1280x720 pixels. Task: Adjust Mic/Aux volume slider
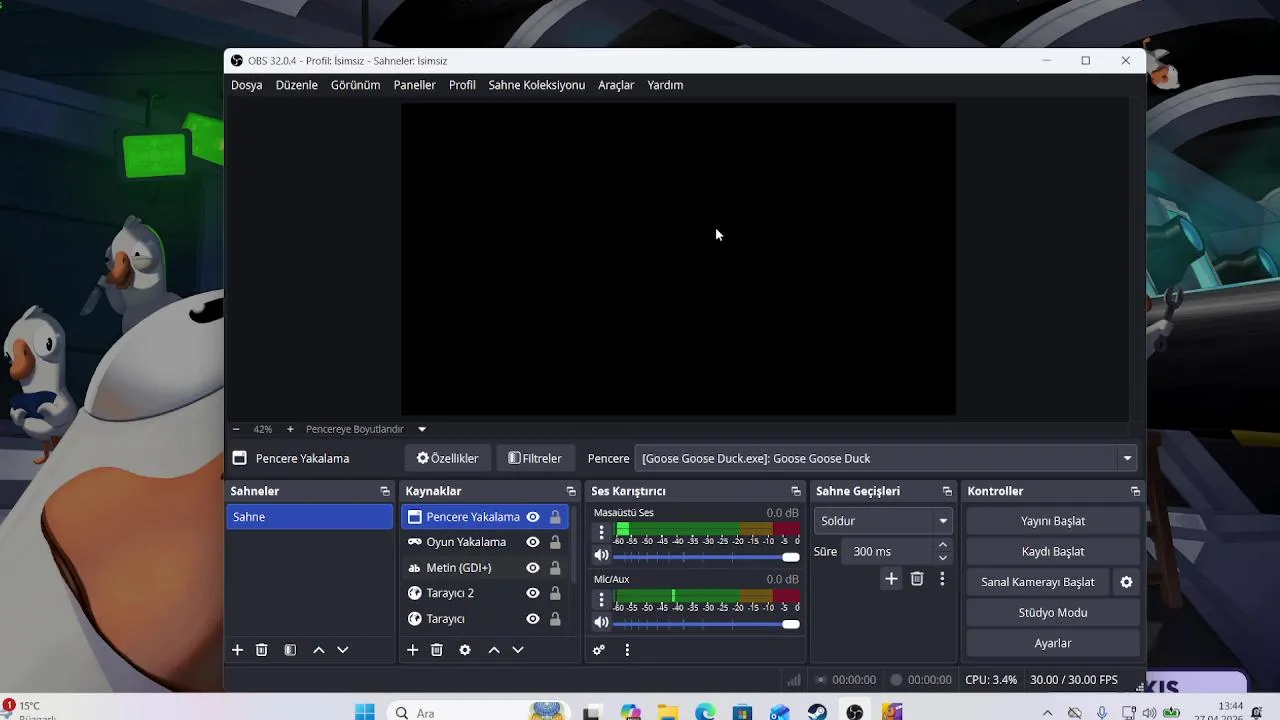click(706, 624)
